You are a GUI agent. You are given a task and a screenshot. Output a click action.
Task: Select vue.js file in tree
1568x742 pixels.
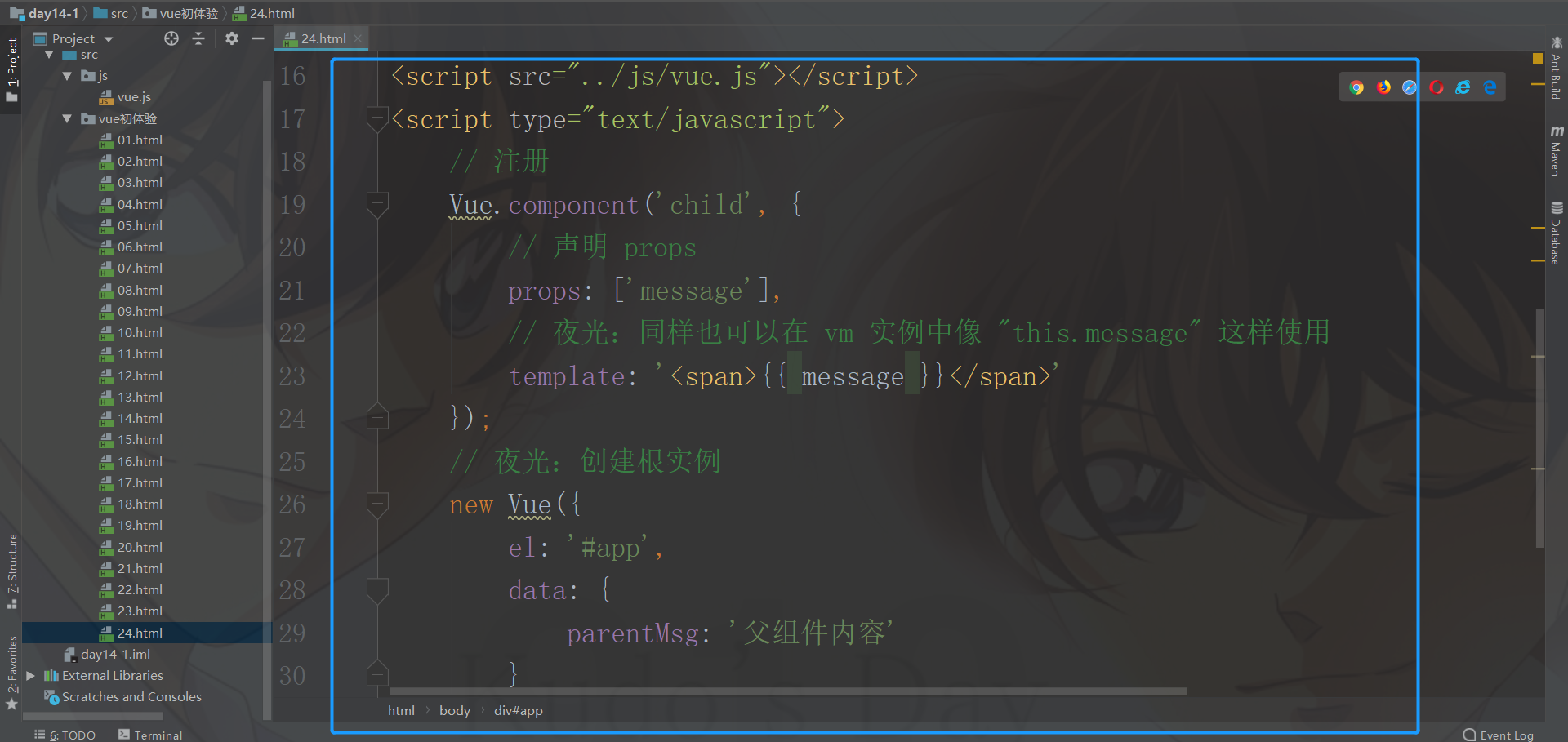click(x=125, y=97)
